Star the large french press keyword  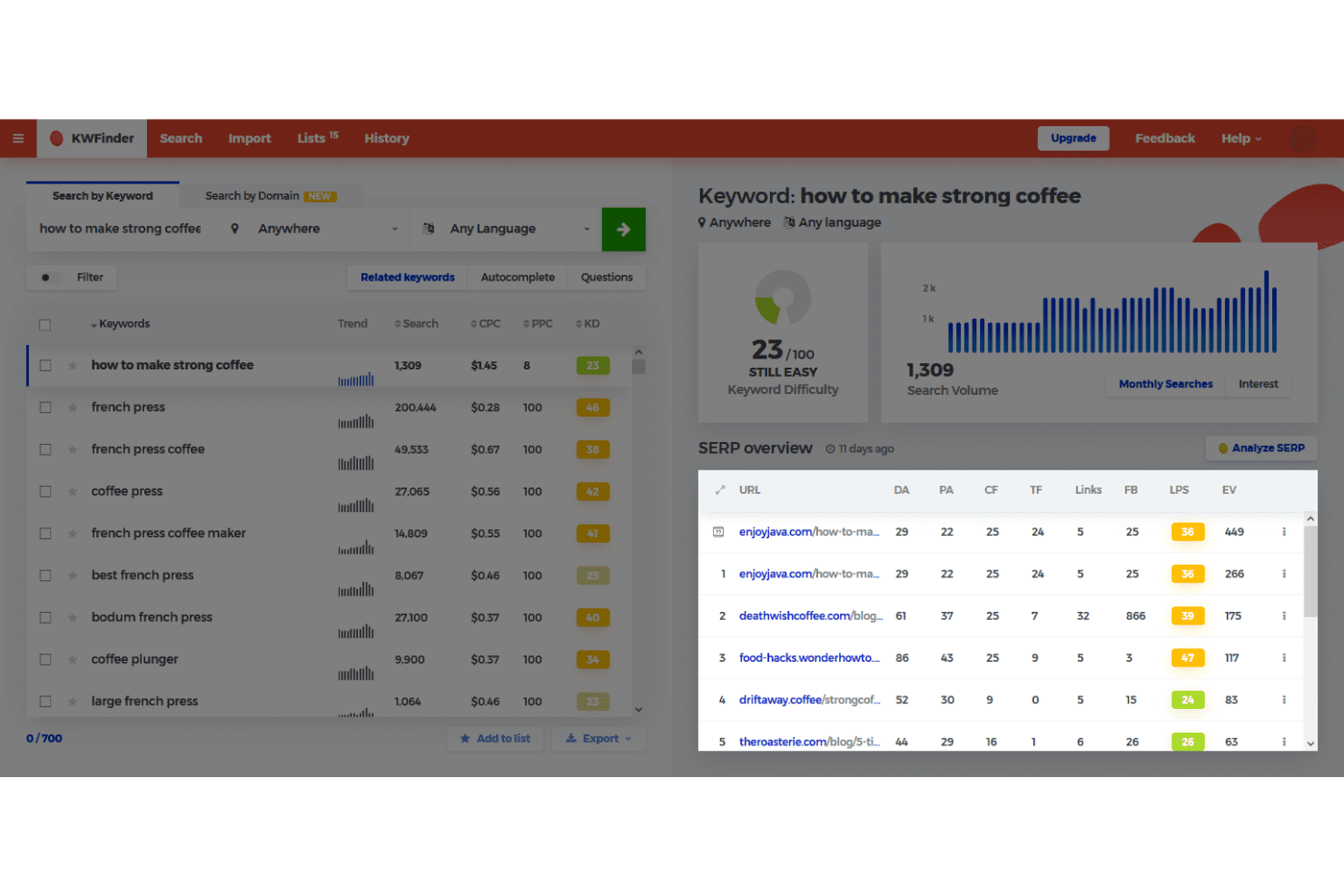pos(72,701)
